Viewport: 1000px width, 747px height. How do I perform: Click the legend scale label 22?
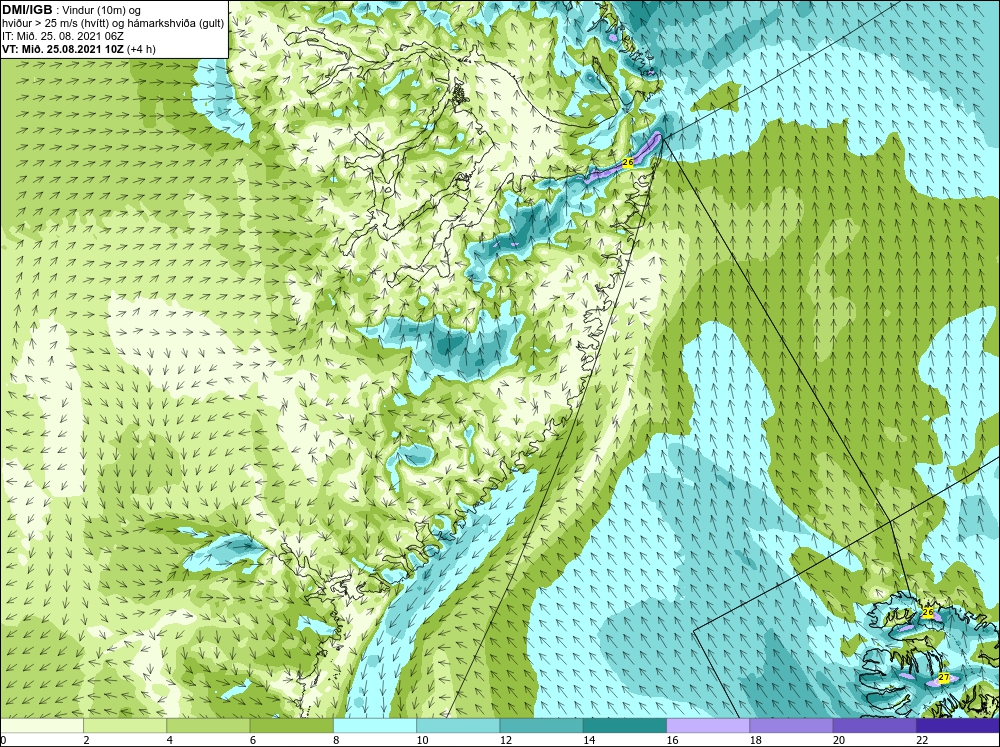[x=922, y=740]
